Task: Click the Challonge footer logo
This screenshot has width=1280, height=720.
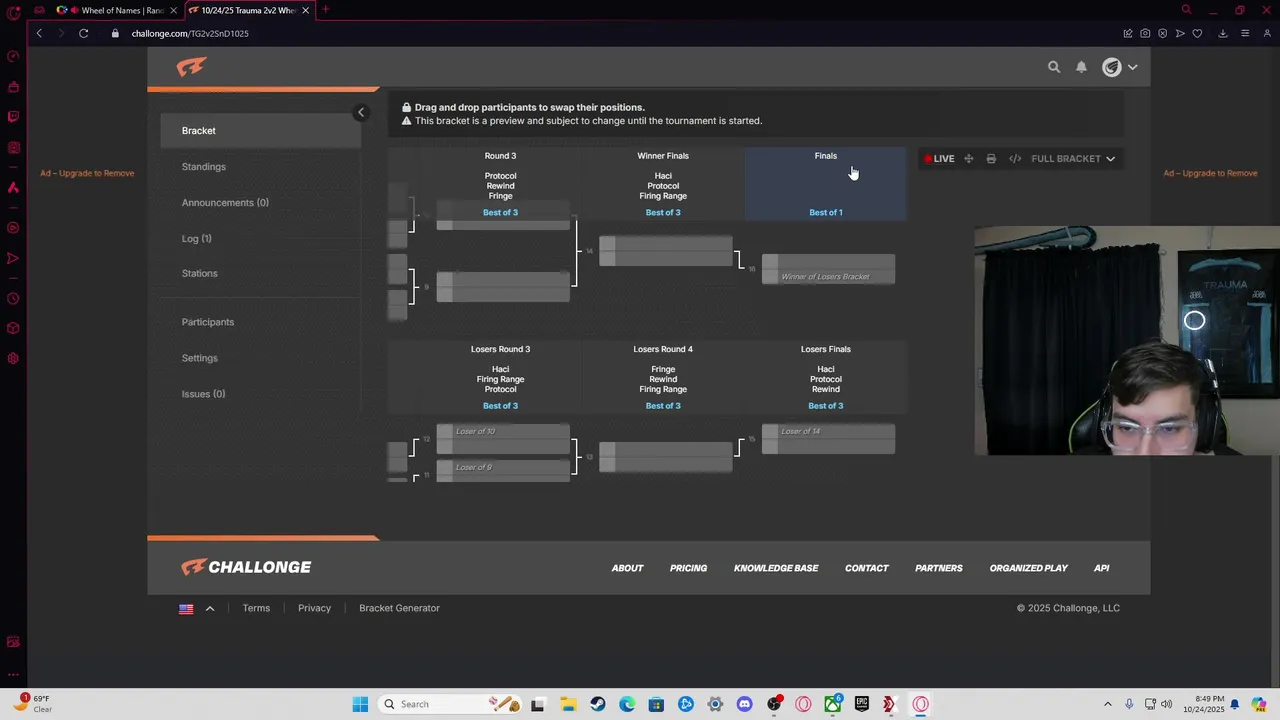Action: (x=246, y=567)
